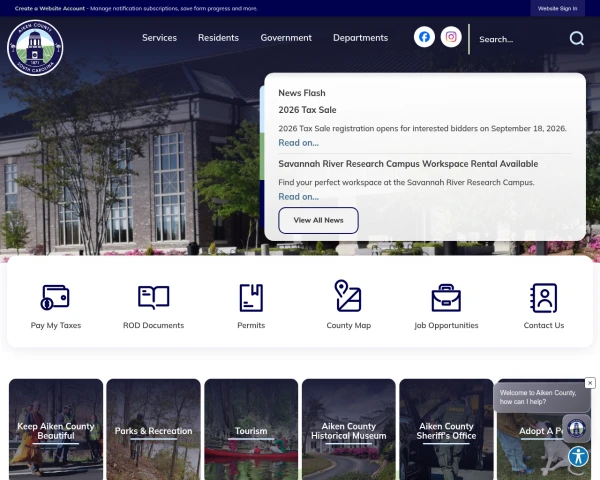The image size is (600, 480).
Task: Open the Keep Aiken County Beautiful tile
Action: pos(56,429)
